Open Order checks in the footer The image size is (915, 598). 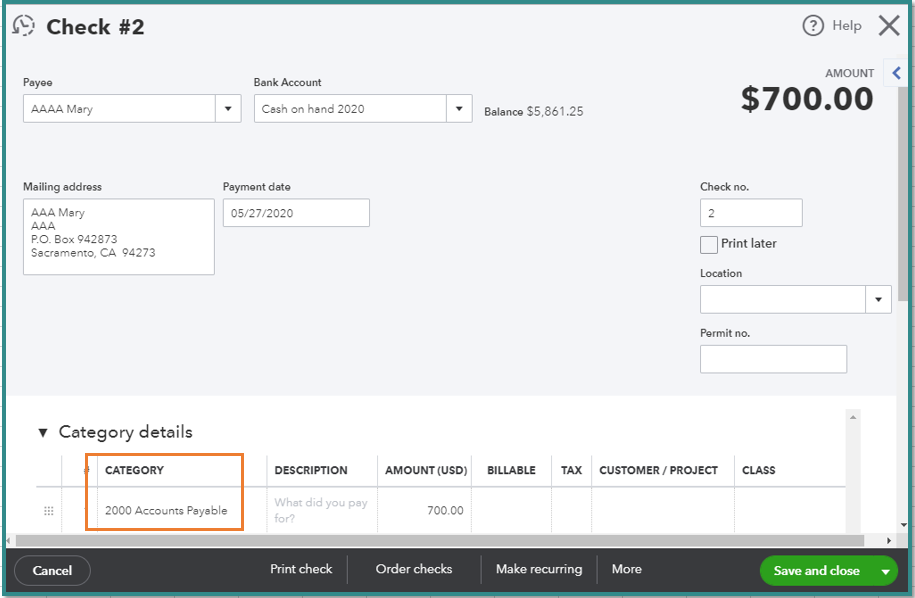pos(414,569)
